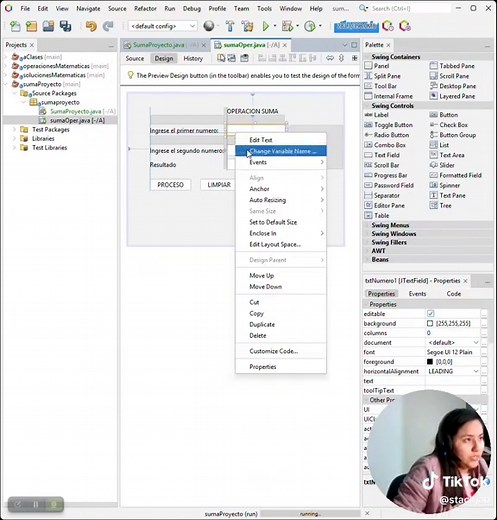
Task: Click the New Project toolbar icon
Action: 31,26
